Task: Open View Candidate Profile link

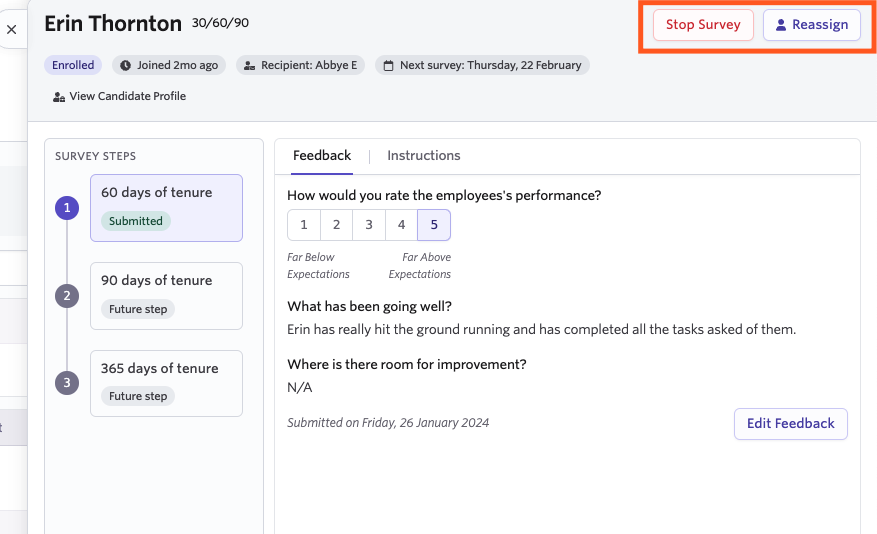Action: pyautogui.click(x=119, y=96)
